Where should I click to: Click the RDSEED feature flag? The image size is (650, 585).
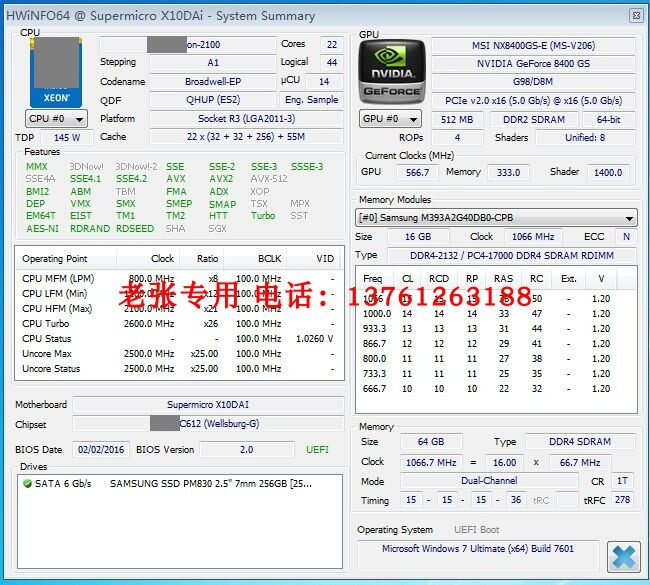(x=135, y=228)
